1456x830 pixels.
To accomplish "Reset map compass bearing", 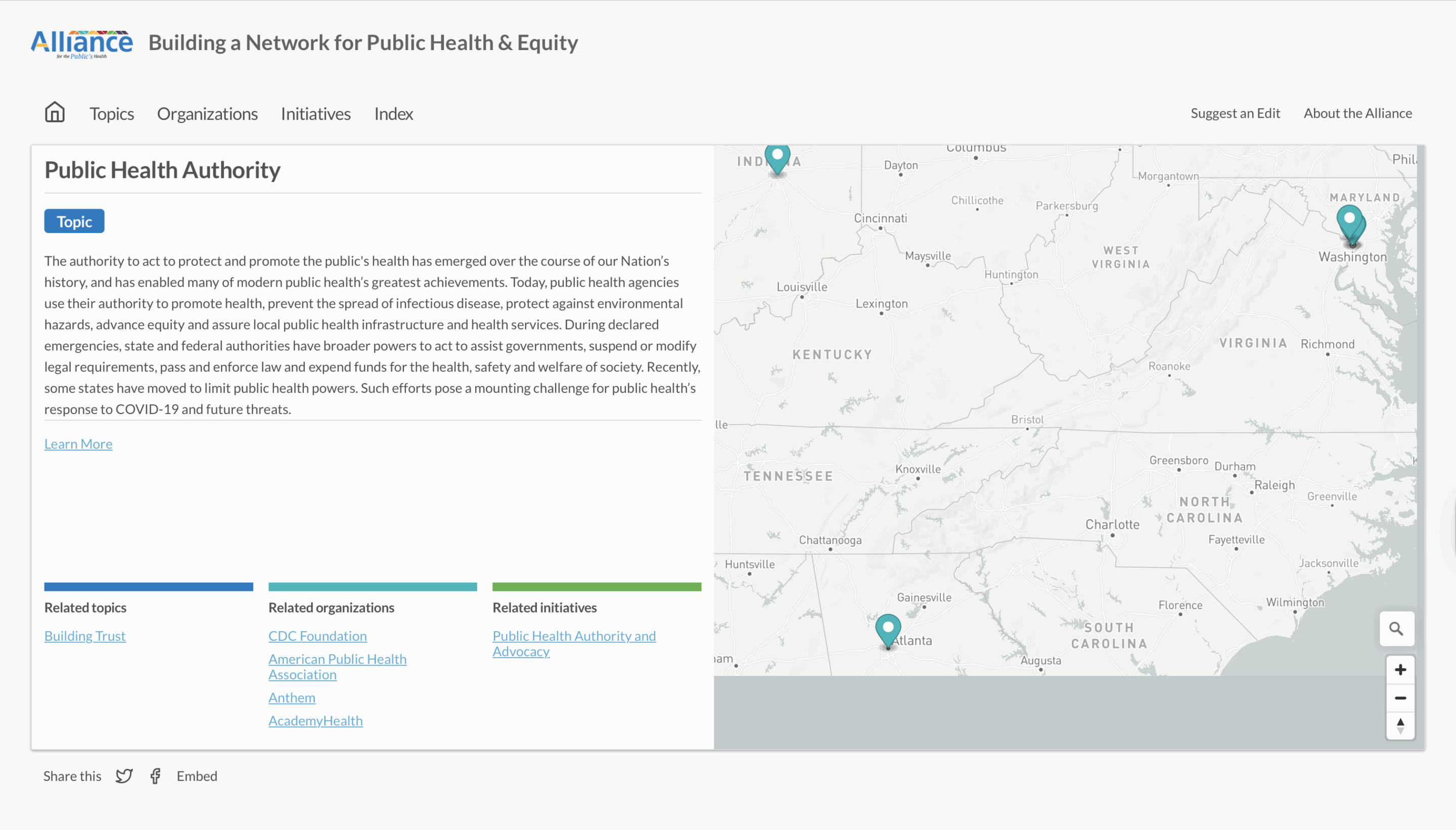I will pos(1400,726).
